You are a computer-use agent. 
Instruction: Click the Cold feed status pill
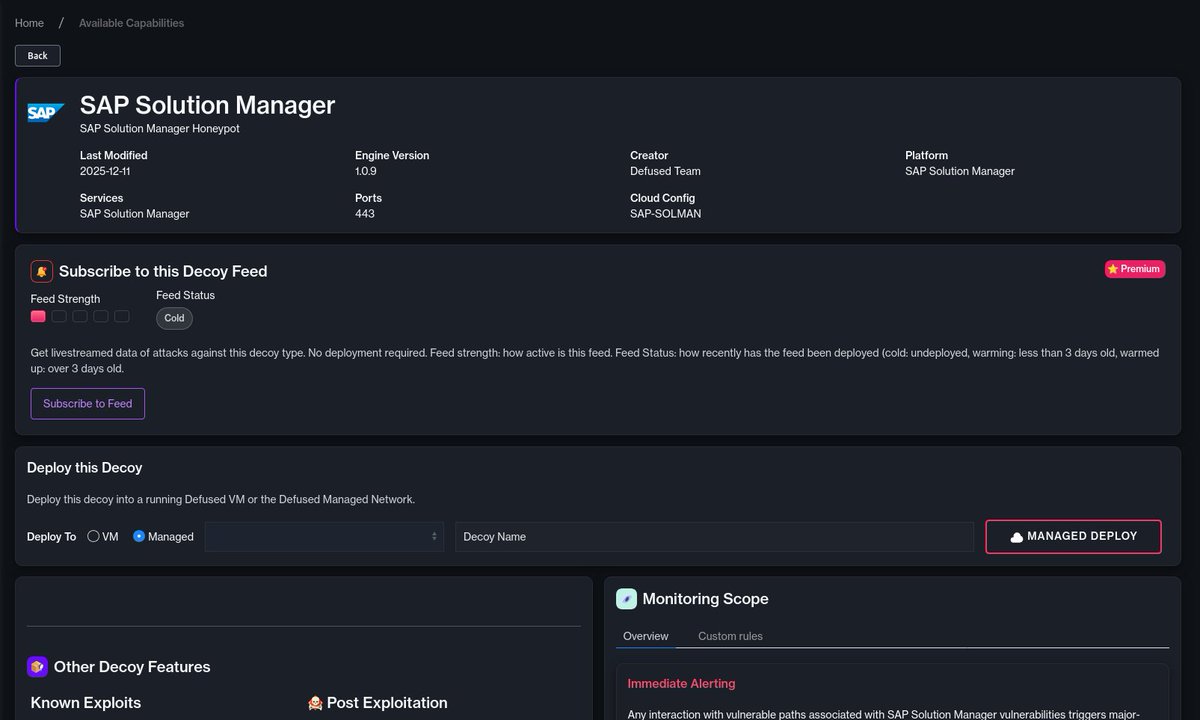tap(174, 318)
